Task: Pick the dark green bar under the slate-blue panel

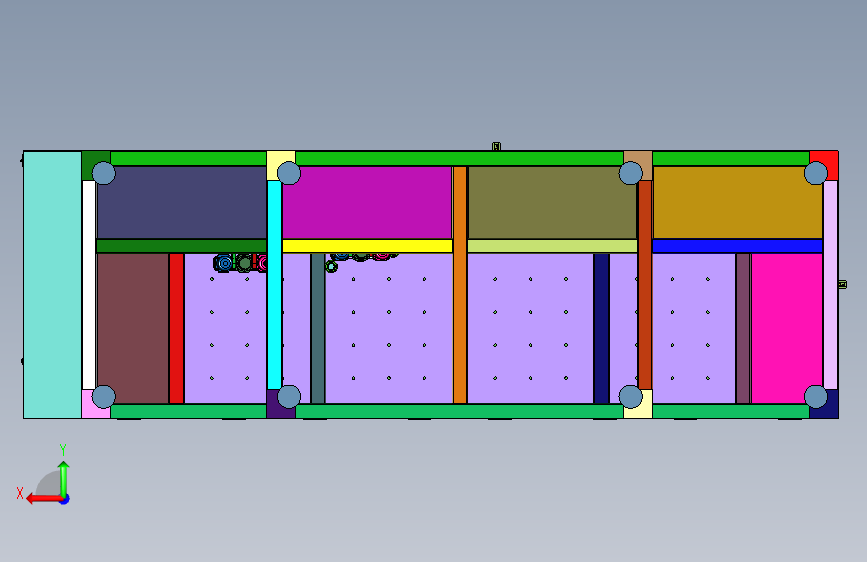Action: (x=181, y=246)
